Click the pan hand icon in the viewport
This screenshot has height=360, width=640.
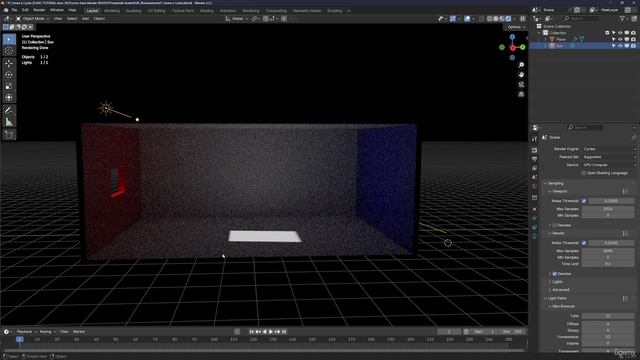point(521,75)
